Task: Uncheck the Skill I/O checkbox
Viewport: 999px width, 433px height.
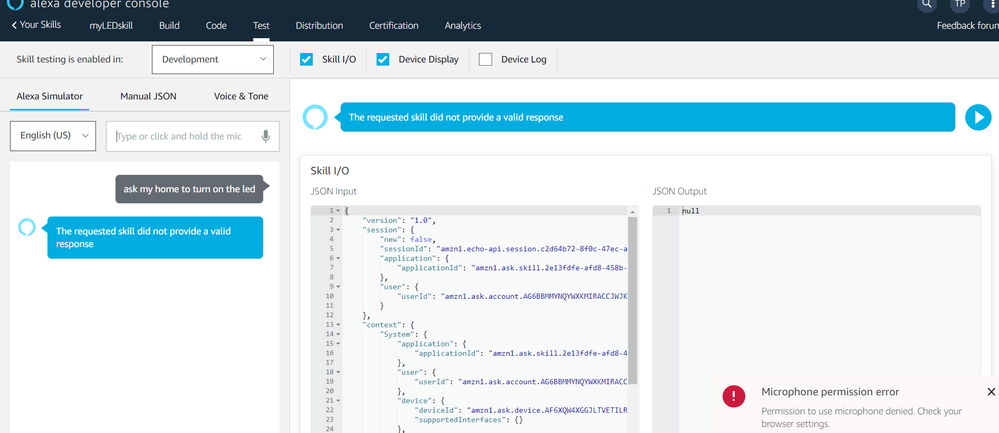Action: point(307,59)
